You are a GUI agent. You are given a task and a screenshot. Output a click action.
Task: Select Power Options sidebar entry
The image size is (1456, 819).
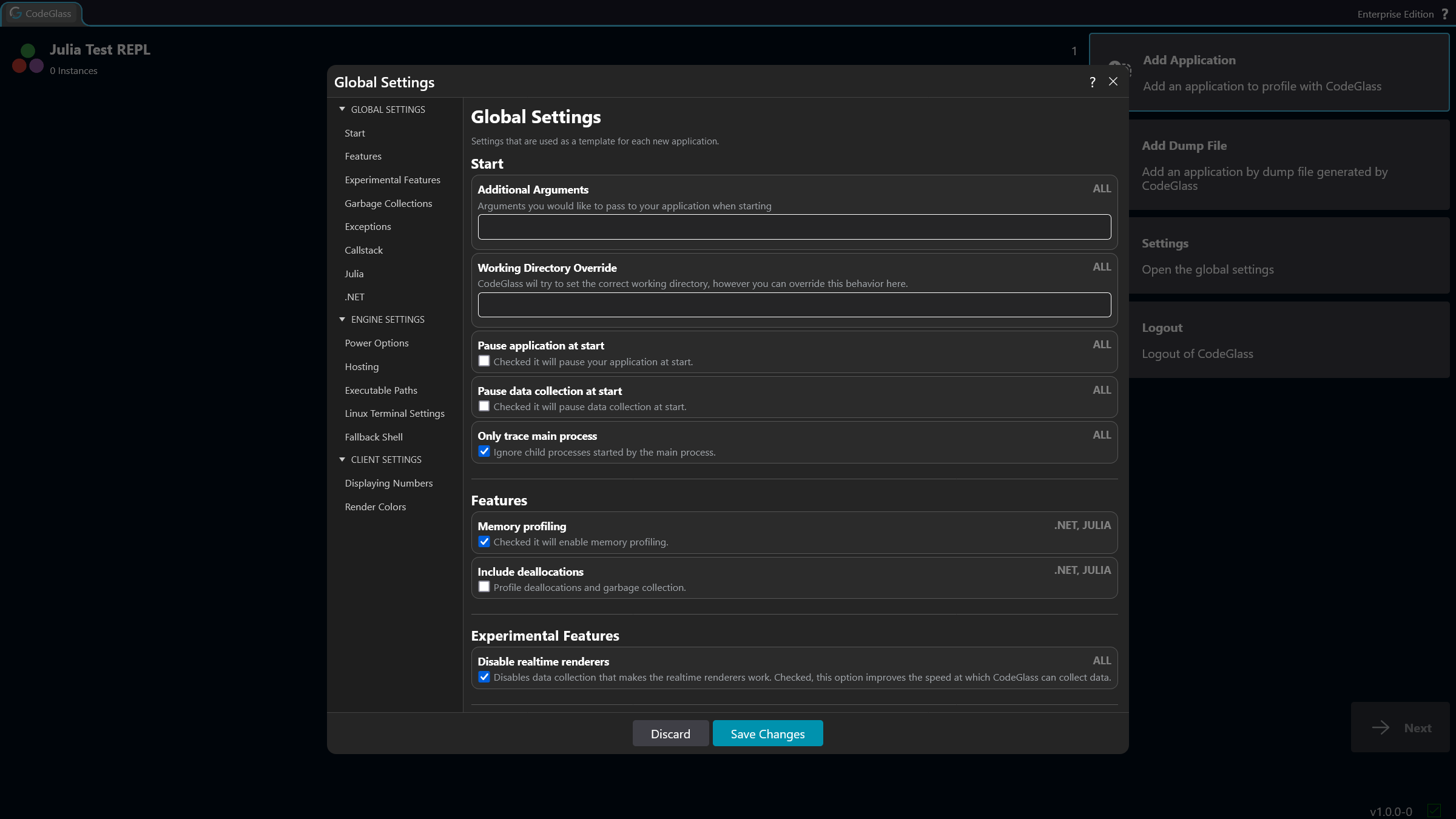376,343
